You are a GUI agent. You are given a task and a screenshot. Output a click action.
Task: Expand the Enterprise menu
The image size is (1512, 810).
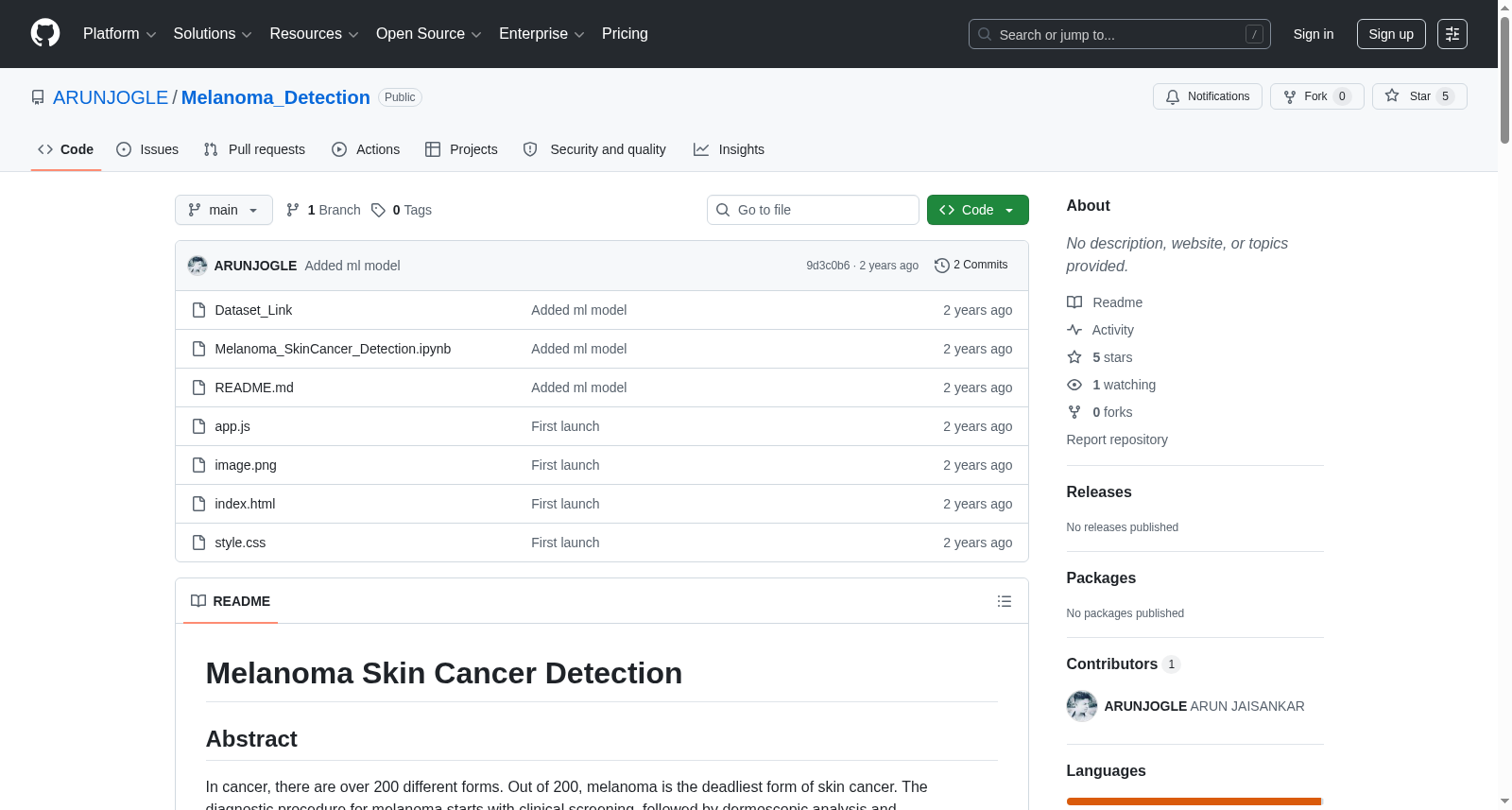541,34
